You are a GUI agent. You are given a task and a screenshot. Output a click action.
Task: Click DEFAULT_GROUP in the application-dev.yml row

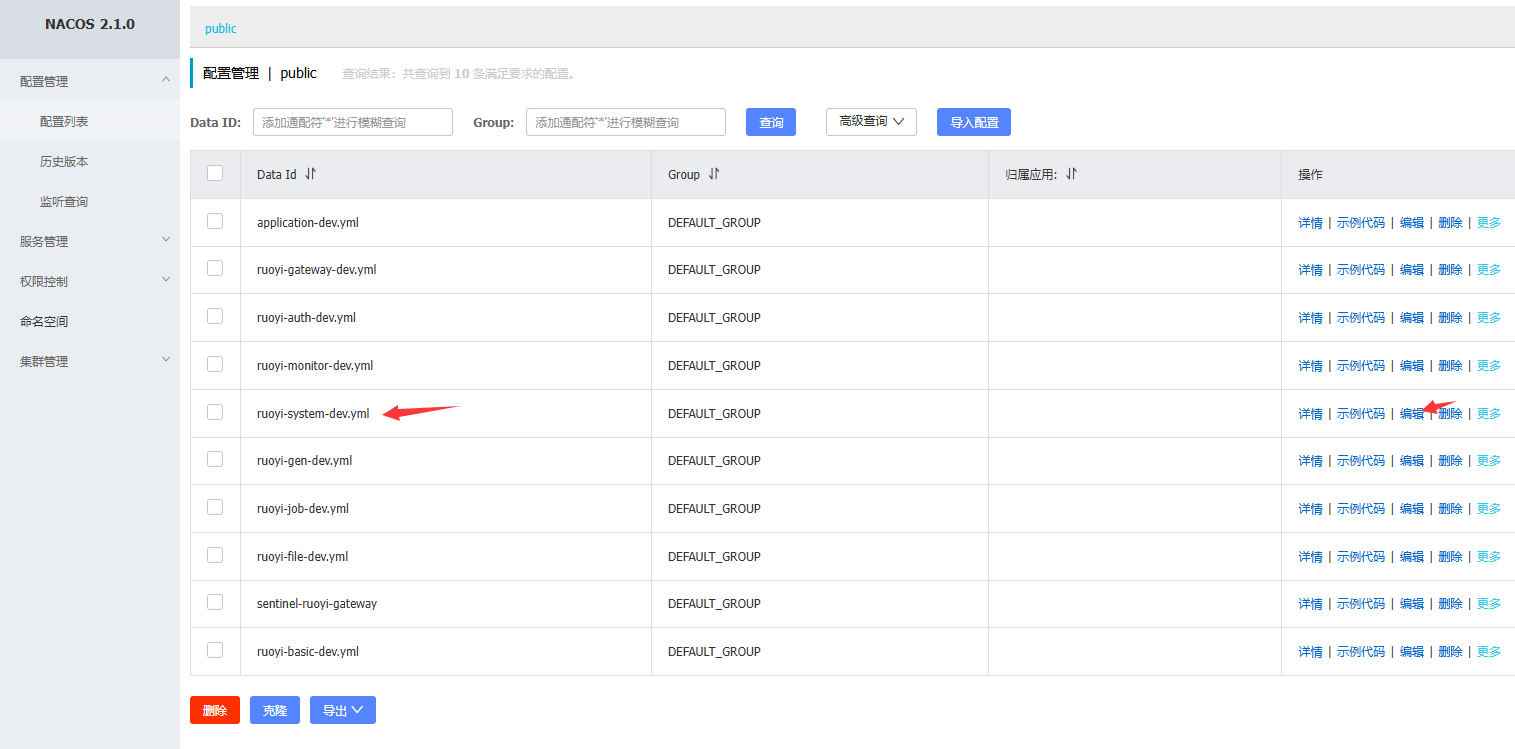pyautogui.click(x=714, y=223)
